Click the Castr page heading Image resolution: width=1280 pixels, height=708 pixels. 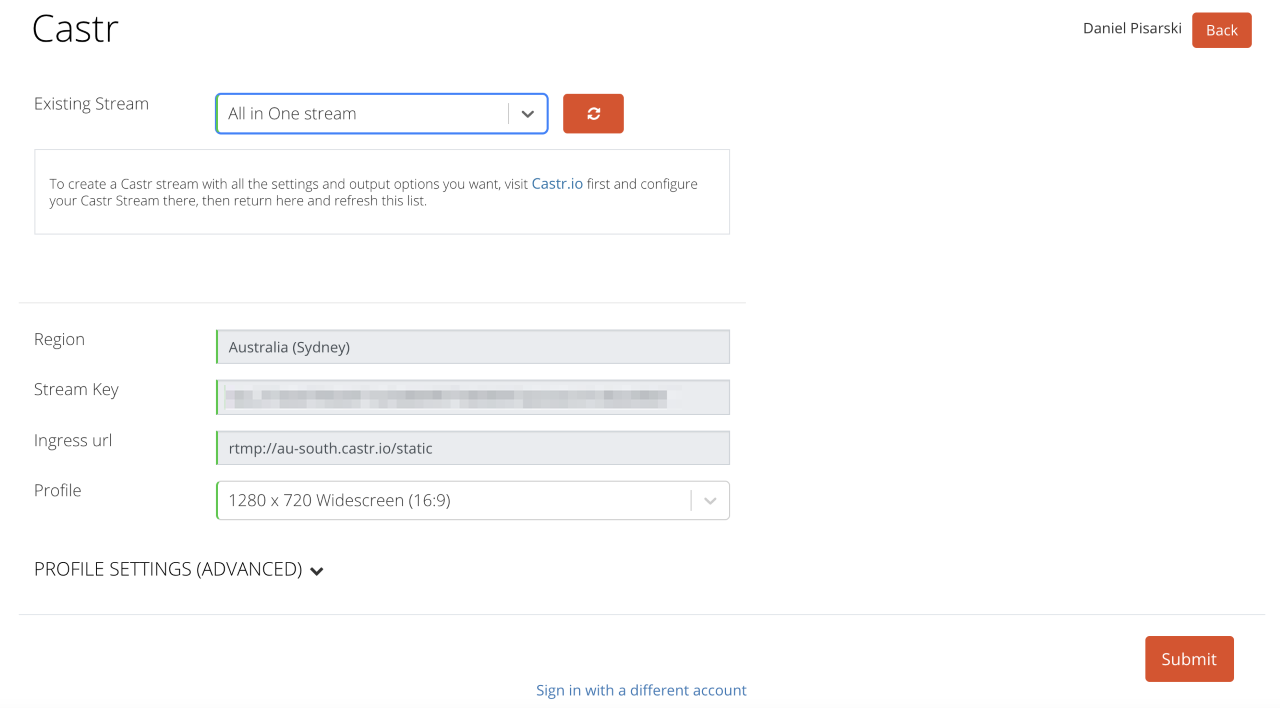click(x=76, y=29)
